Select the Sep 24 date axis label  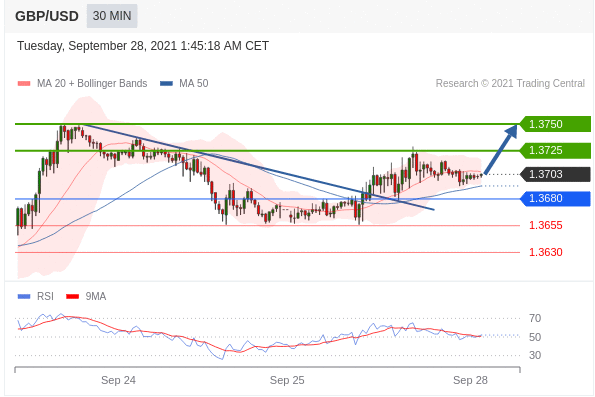pos(118,380)
